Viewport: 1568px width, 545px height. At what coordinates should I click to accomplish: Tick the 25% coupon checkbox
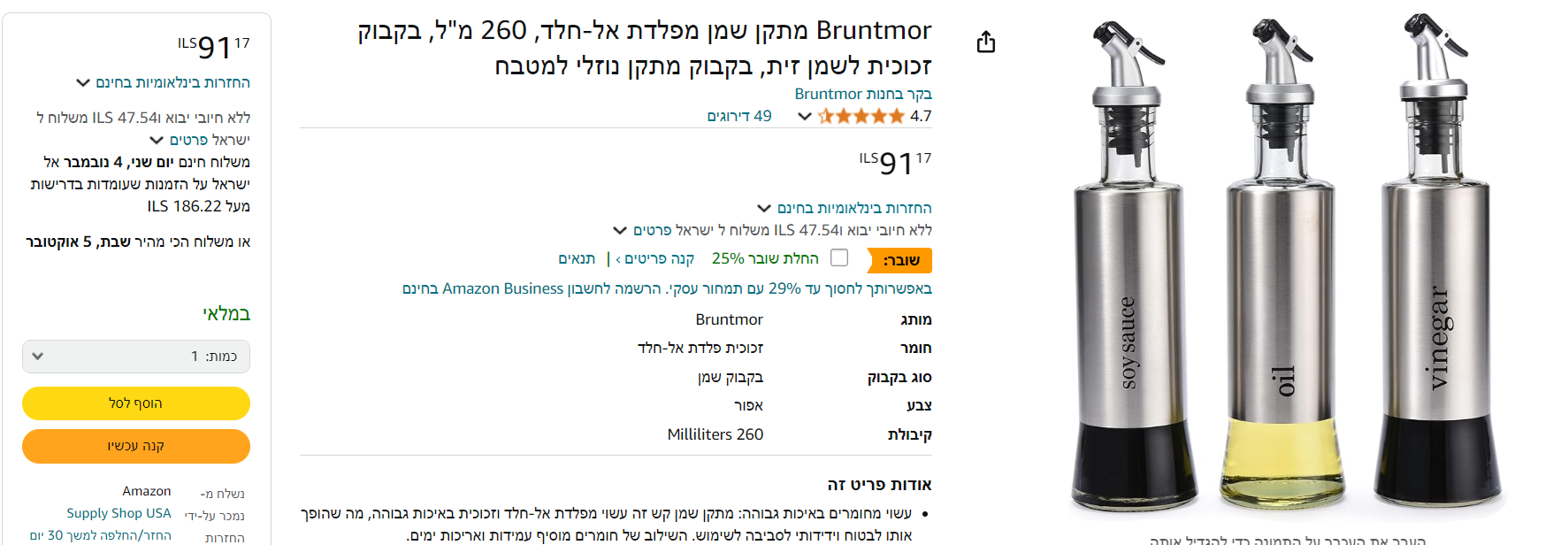click(x=839, y=257)
